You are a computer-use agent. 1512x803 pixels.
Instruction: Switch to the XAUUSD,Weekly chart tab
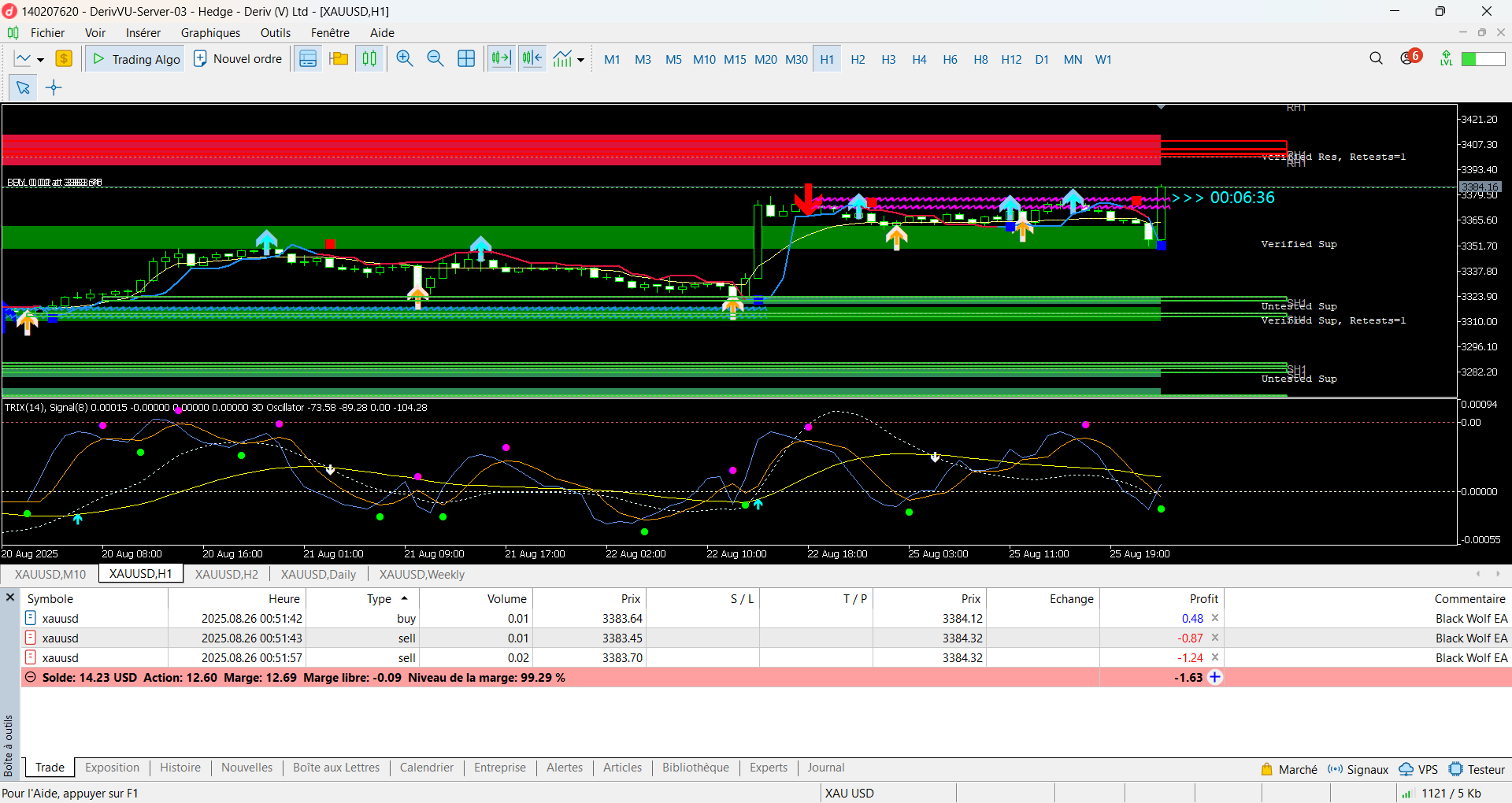pyautogui.click(x=421, y=575)
